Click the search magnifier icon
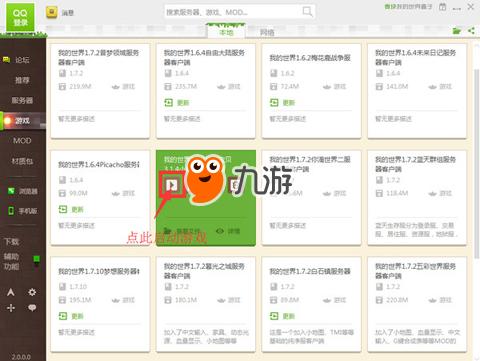Viewport: 480px width, 361px height. click(x=307, y=12)
